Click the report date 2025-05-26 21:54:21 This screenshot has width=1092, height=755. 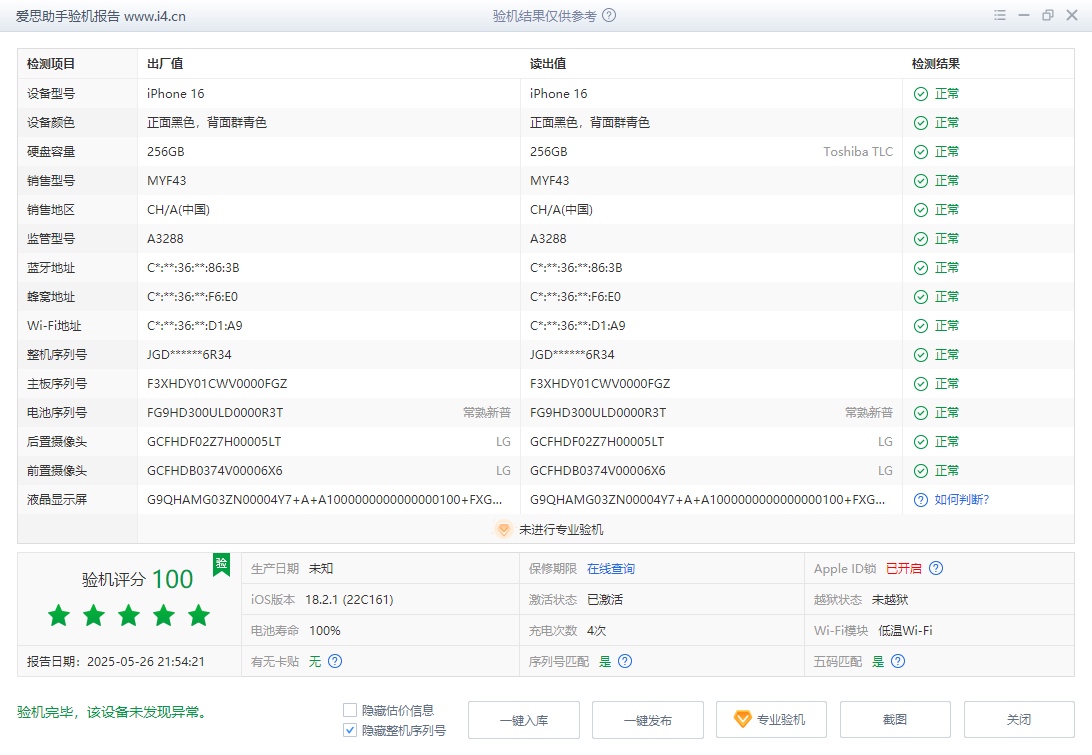[146, 662]
